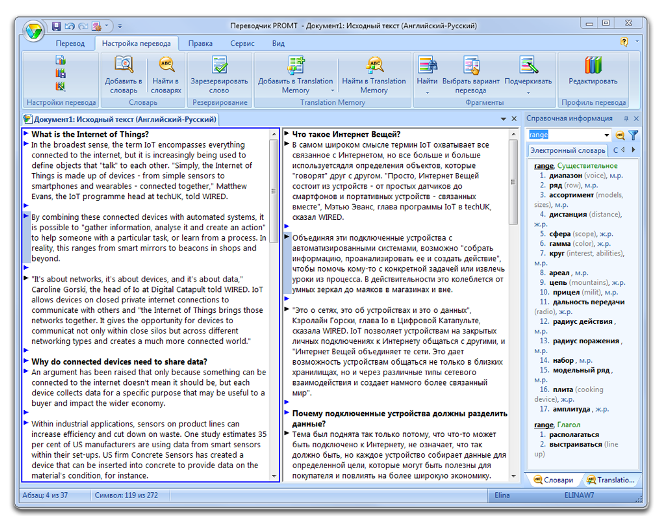The height and width of the screenshot is (516, 658).
Task: Expand Добавить в Translation Memory dropdown arrow
Action: [332, 90]
